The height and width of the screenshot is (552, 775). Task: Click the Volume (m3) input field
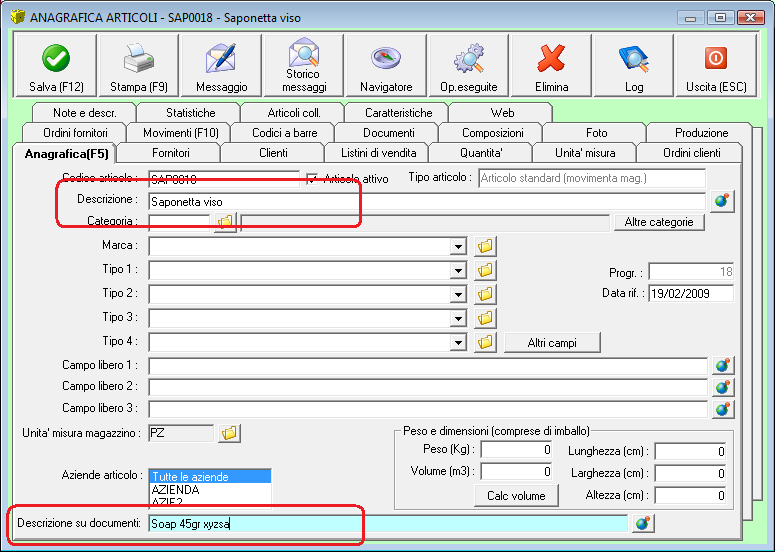point(516,472)
